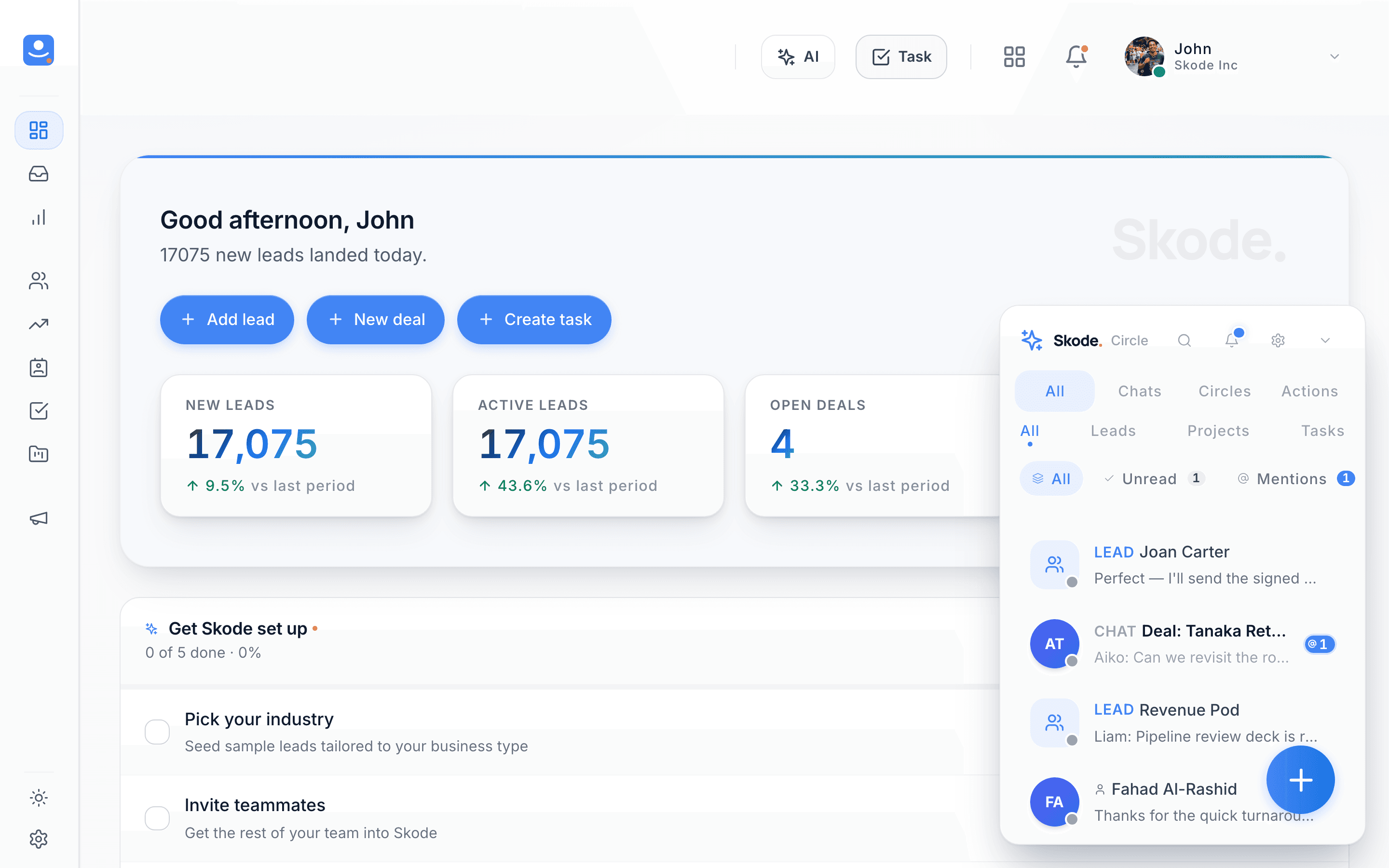The width and height of the screenshot is (1389, 868).
Task: Open the contacts people icon in sidebar
Action: tap(39, 281)
